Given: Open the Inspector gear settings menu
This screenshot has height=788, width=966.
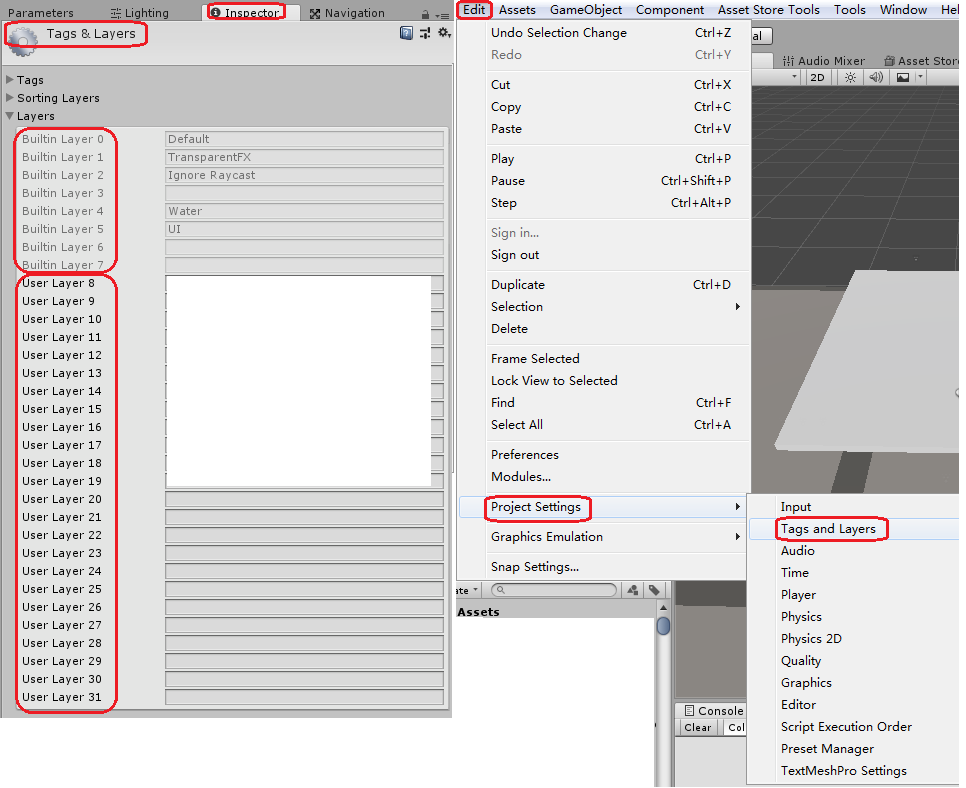Looking at the screenshot, I should (444, 33).
